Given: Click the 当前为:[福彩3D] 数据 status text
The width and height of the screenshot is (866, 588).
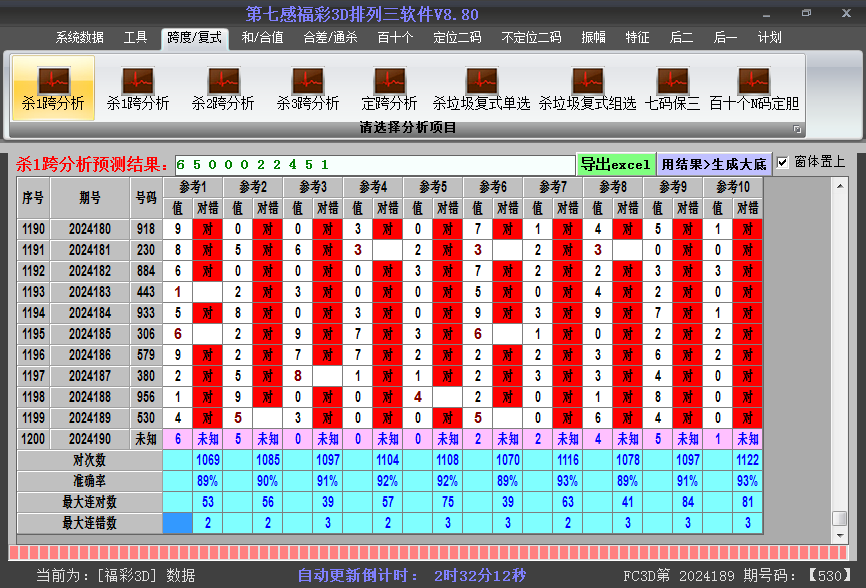Looking at the screenshot, I should 115,576.
